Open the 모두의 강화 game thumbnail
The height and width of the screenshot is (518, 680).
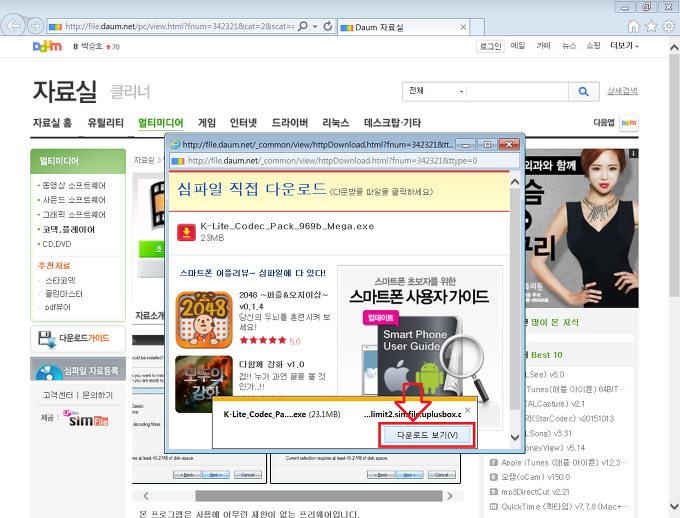[204, 384]
